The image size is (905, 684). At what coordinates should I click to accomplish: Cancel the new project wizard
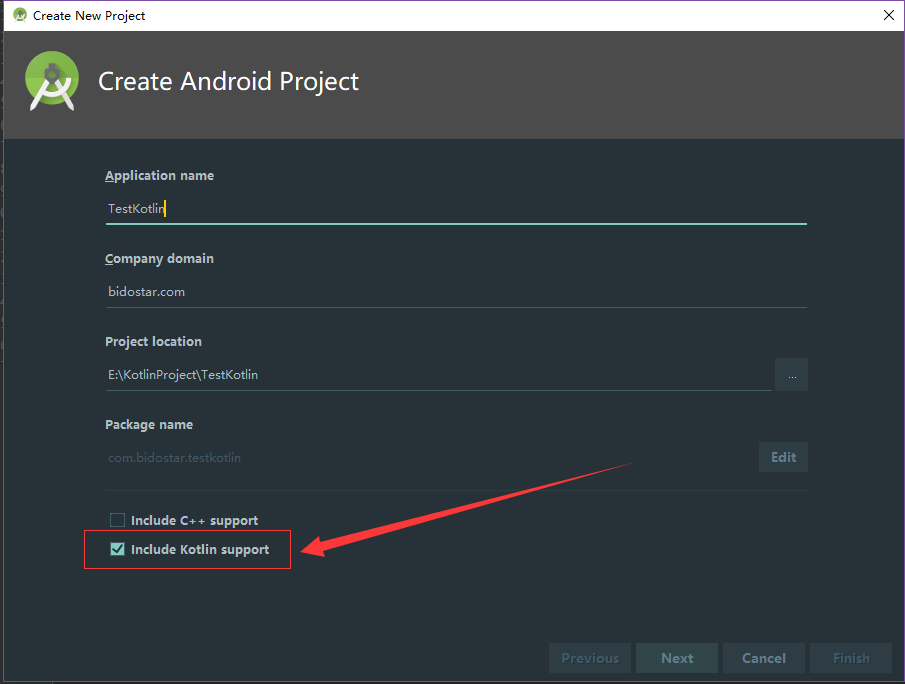point(764,658)
